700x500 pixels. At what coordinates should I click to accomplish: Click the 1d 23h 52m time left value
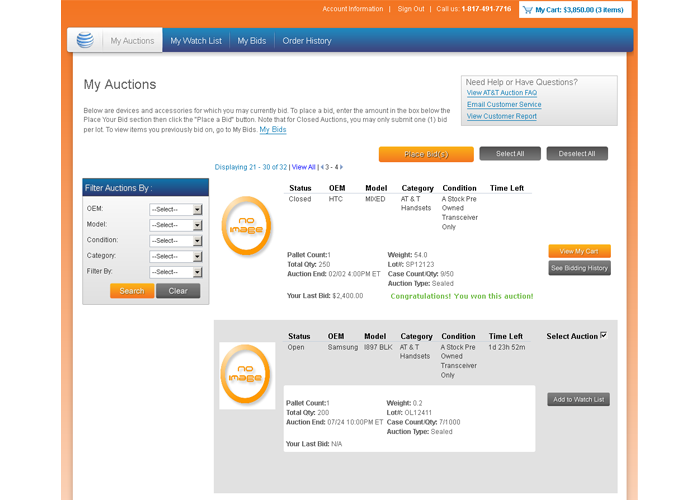click(507, 347)
